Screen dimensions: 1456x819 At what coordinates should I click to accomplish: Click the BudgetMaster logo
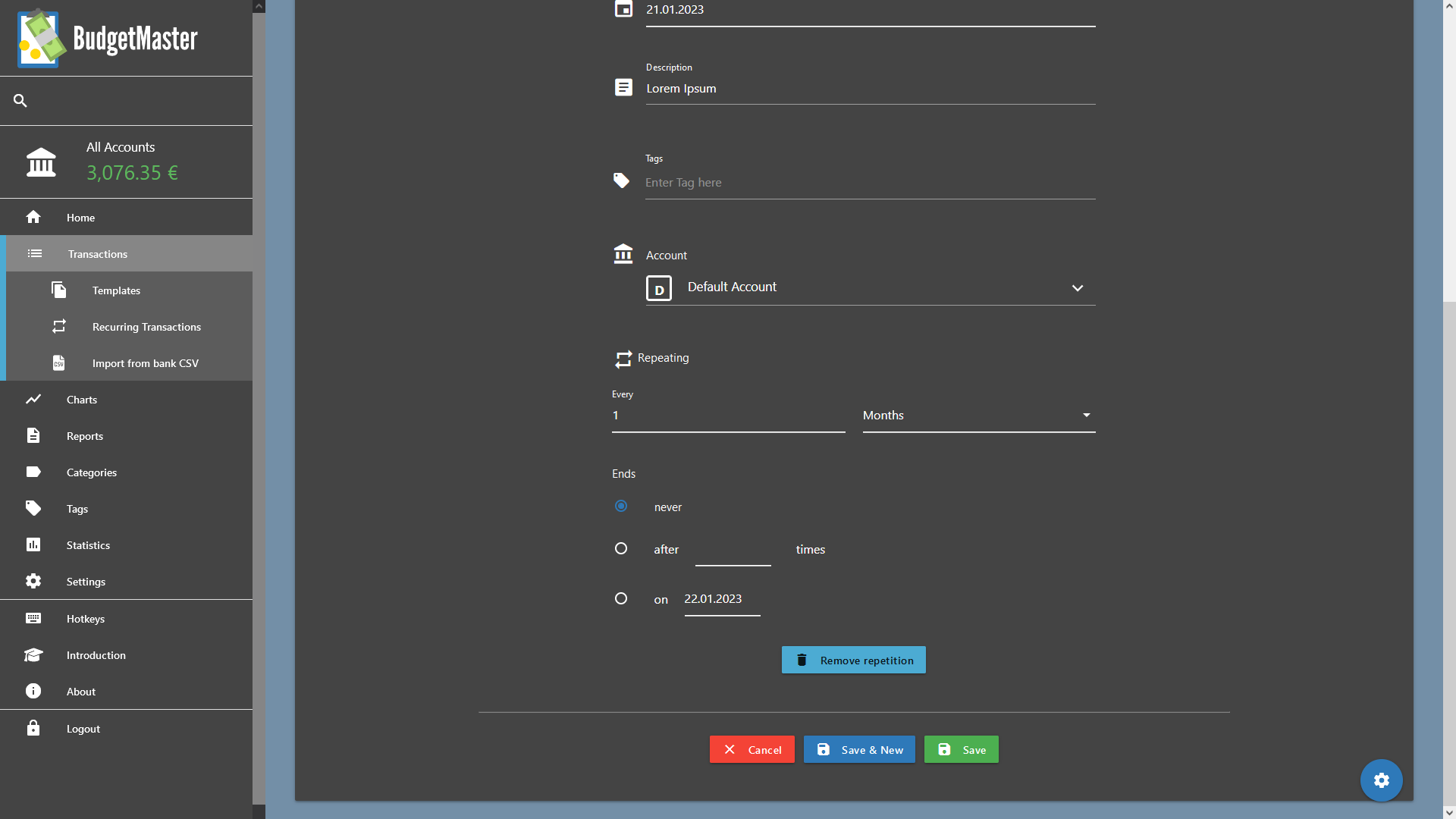[x=108, y=38]
